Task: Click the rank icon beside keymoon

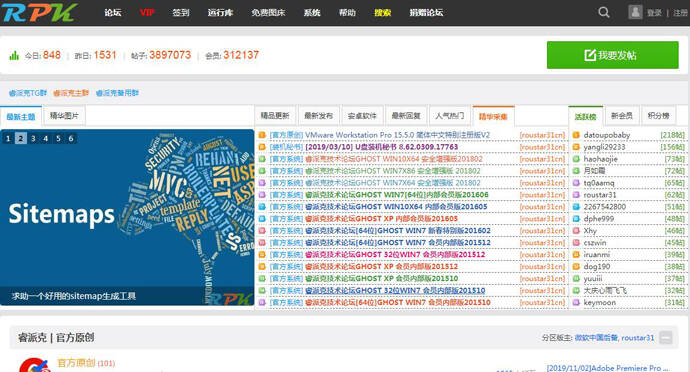Action: click(576, 302)
